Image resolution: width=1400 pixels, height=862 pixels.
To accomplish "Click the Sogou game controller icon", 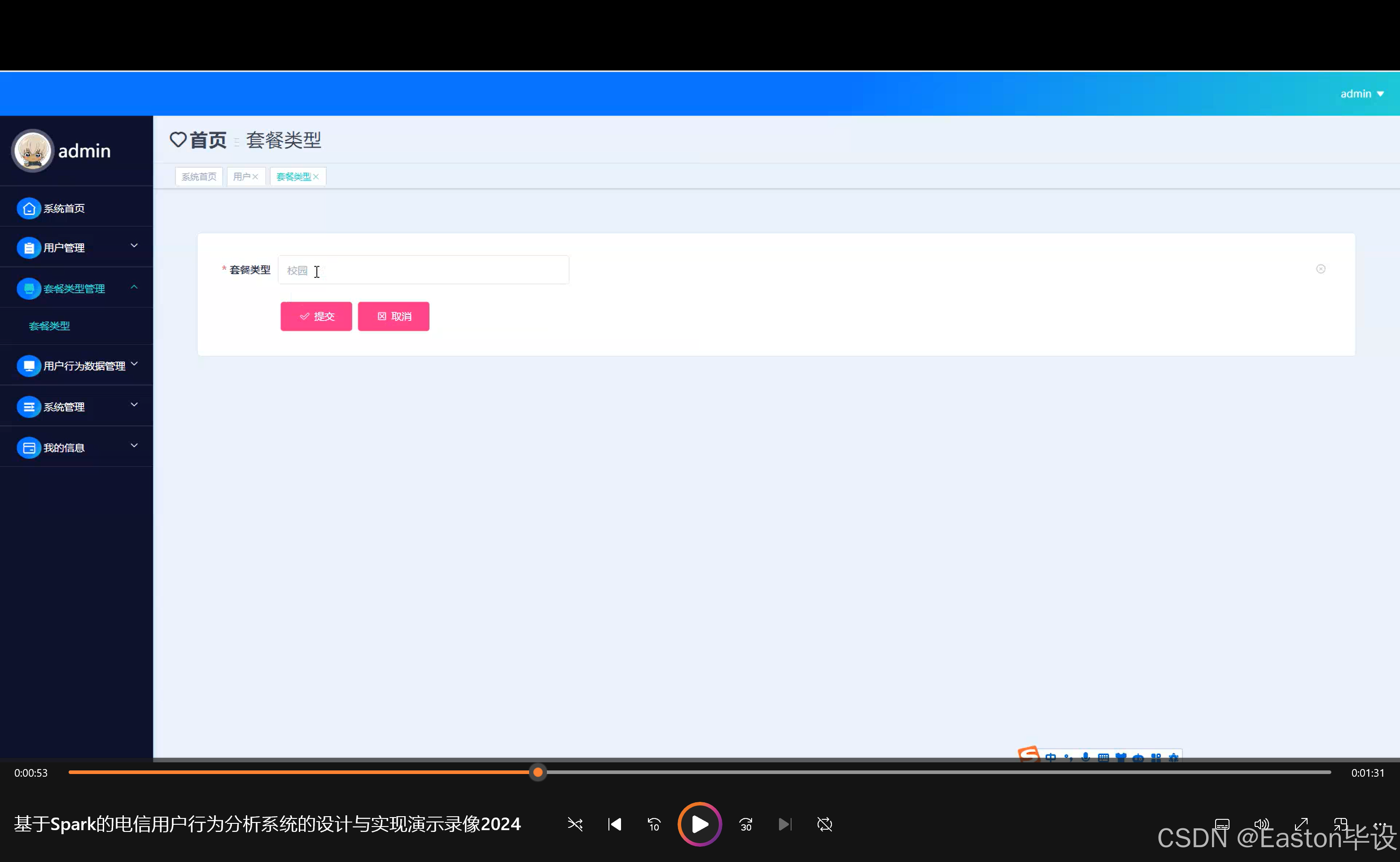I will (1138, 758).
